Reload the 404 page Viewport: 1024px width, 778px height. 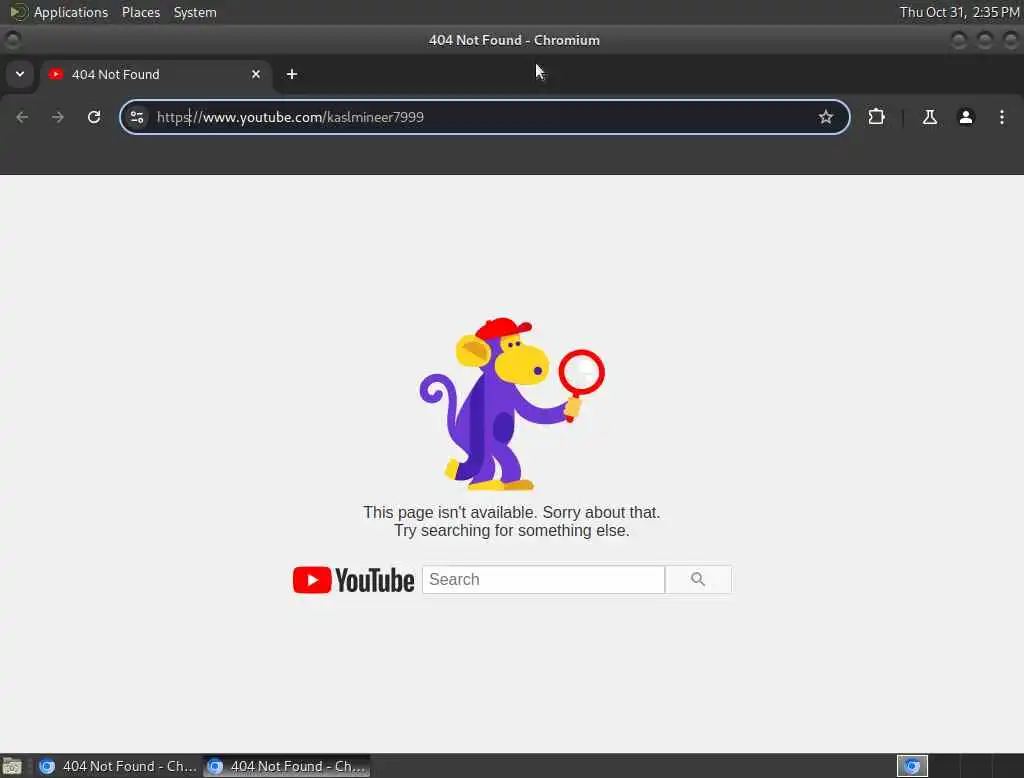pyautogui.click(x=94, y=118)
